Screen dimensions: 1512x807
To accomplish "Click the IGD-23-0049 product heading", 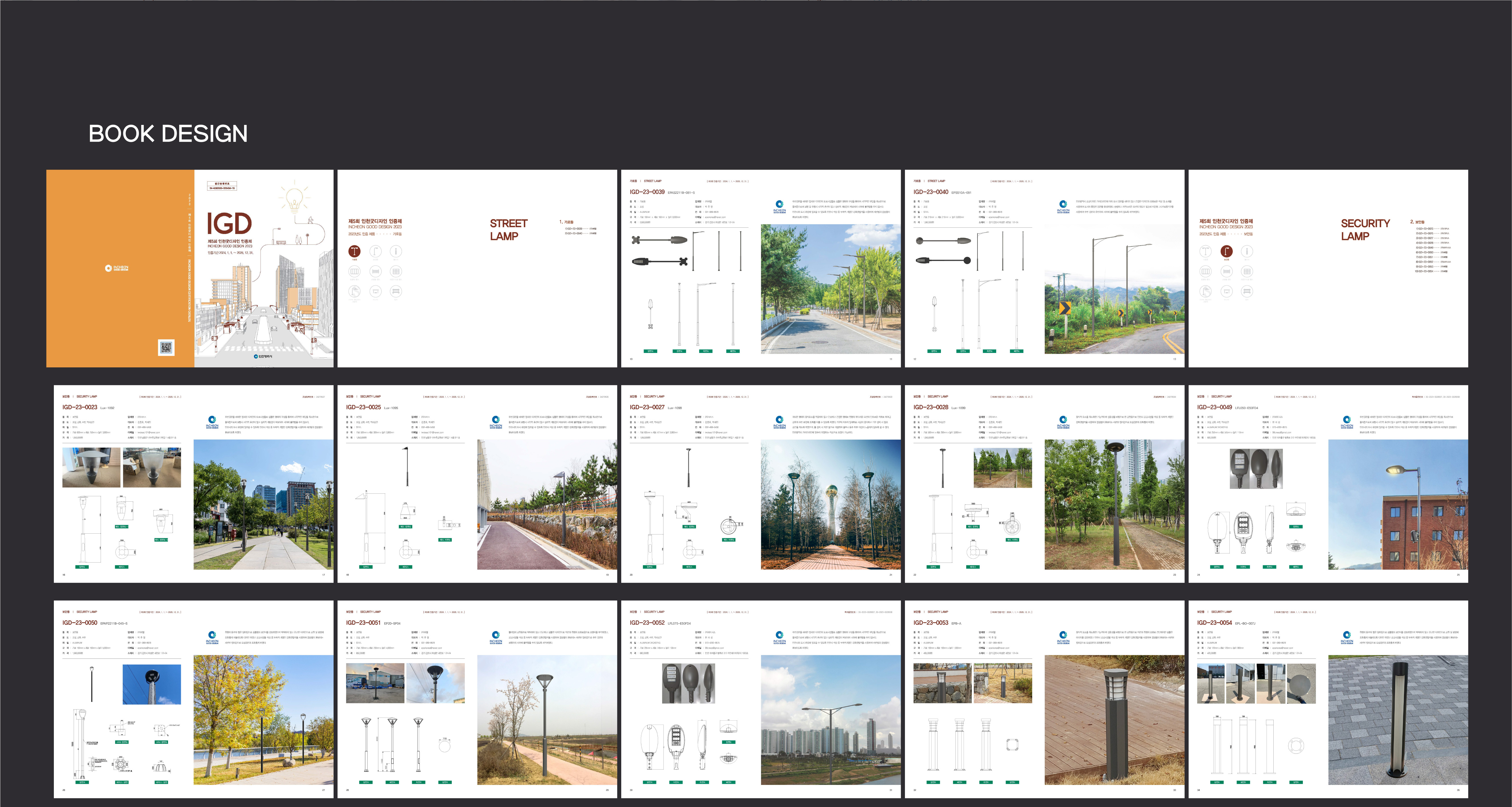I will tap(1214, 407).
